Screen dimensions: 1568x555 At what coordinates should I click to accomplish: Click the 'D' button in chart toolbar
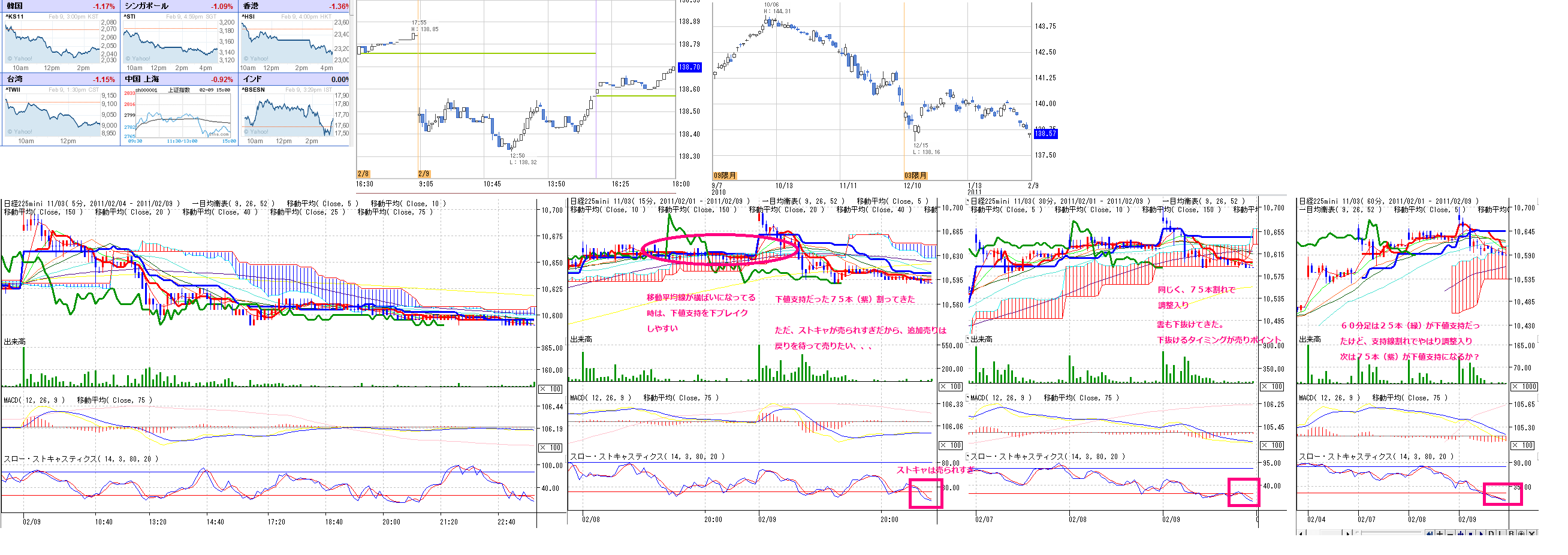tap(1492, 533)
